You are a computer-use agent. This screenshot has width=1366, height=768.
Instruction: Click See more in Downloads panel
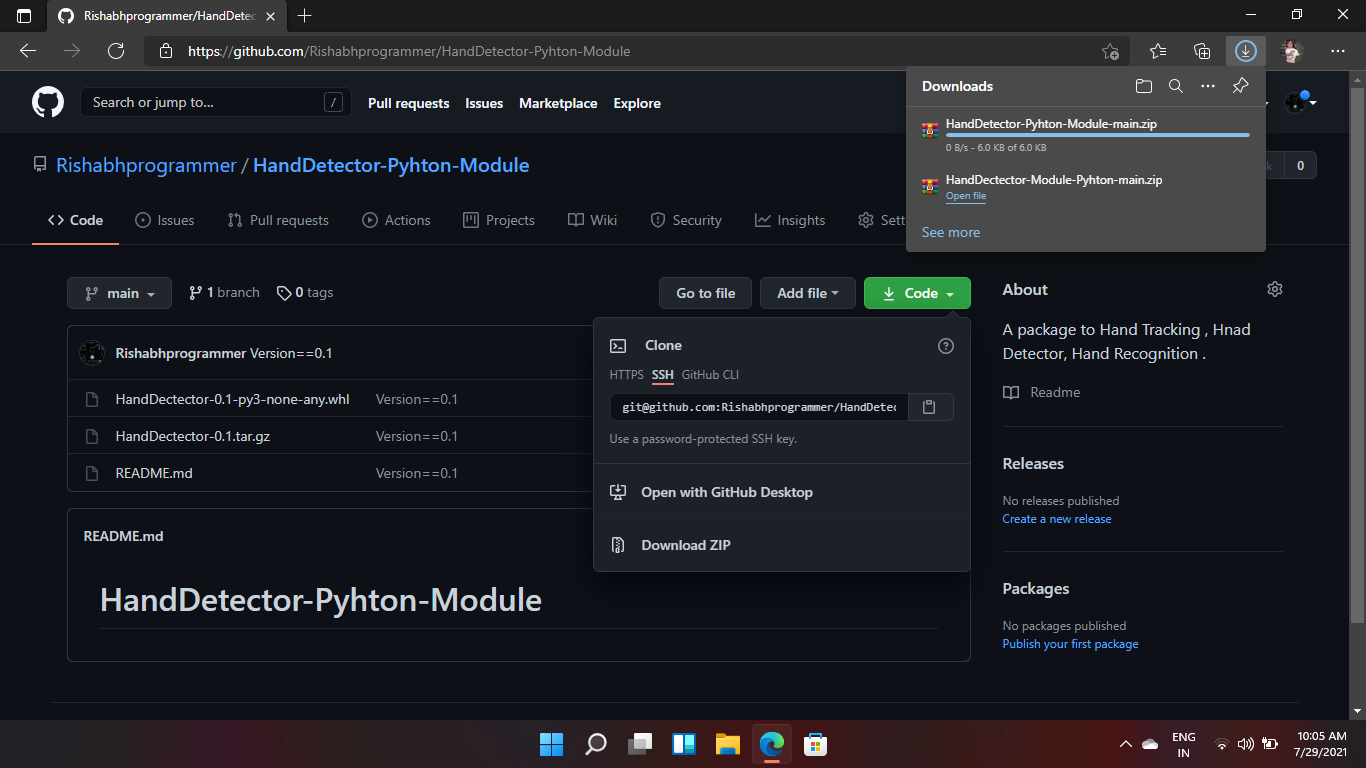[x=951, y=232]
